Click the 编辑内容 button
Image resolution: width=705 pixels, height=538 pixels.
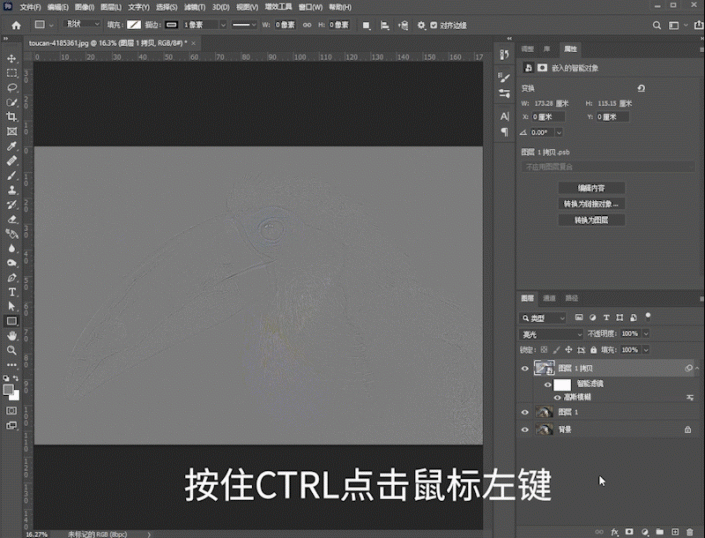coord(591,188)
